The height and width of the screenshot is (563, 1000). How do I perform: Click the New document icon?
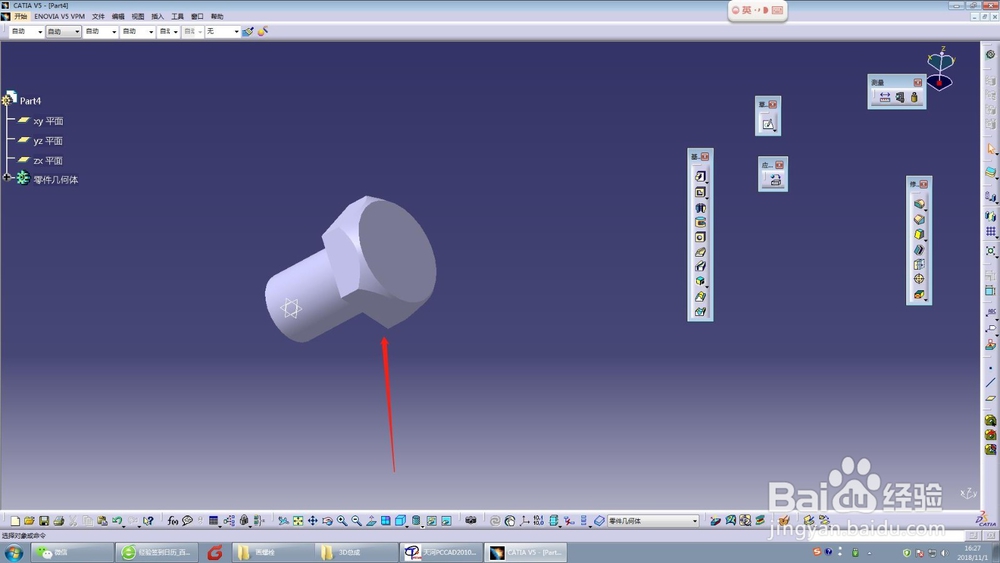(15, 521)
